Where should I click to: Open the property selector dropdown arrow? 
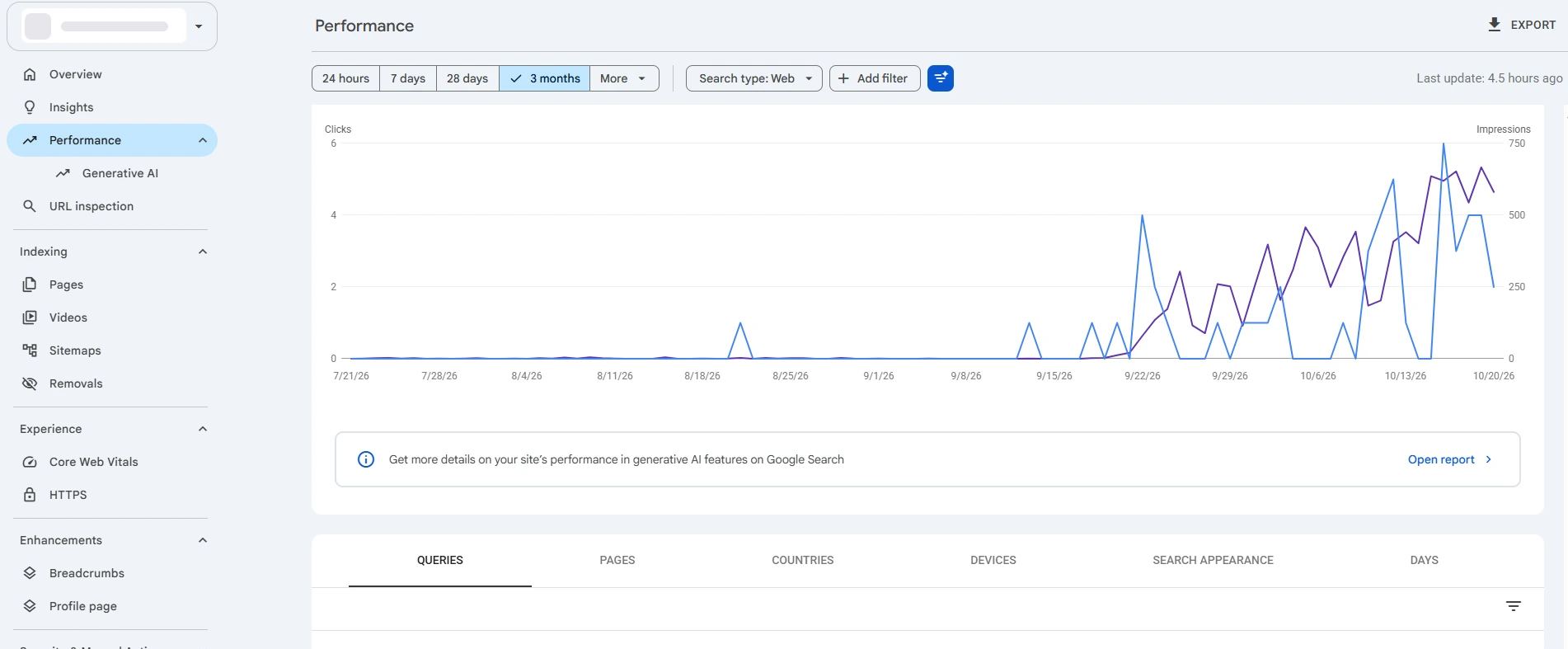(199, 26)
